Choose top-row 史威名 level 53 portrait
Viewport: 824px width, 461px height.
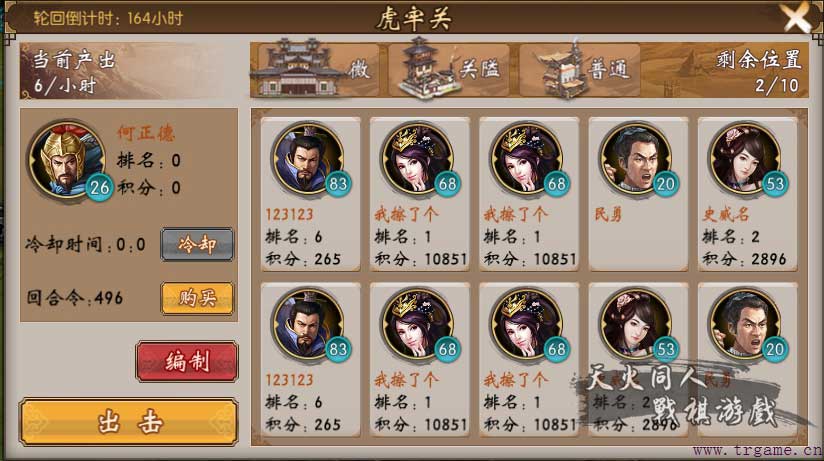point(745,158)
